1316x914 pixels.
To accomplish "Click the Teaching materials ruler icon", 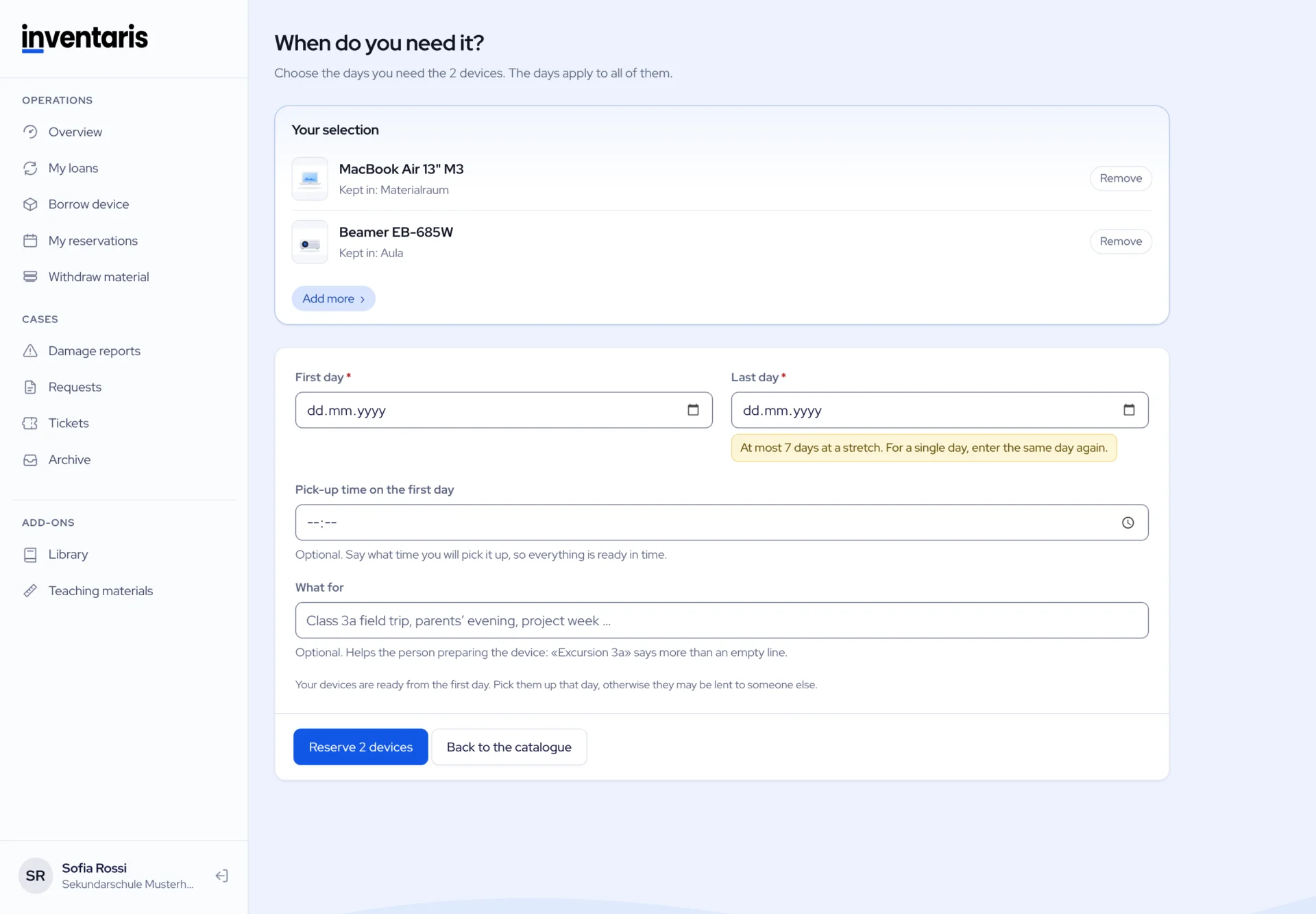I will click(x=30, y=591).
